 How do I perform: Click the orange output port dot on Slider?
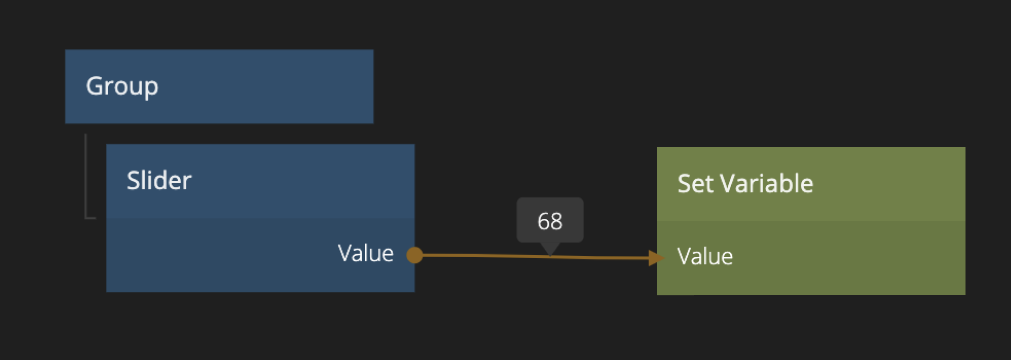coord(415,255)
